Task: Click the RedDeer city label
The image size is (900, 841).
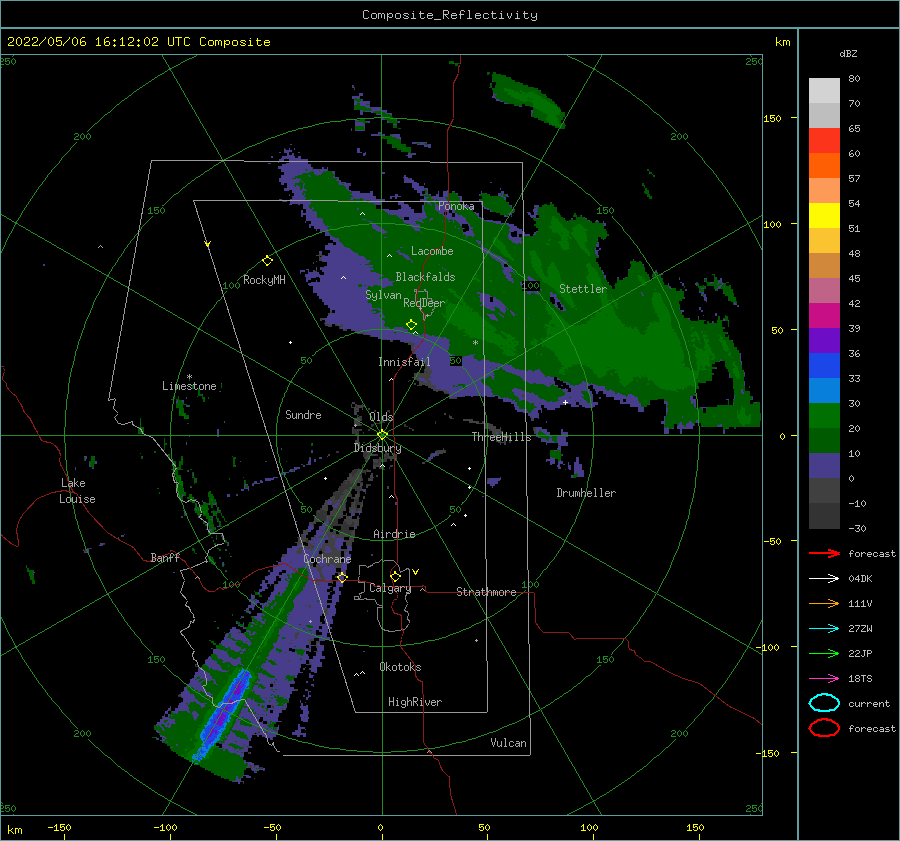Action: [x=424, y=303]
